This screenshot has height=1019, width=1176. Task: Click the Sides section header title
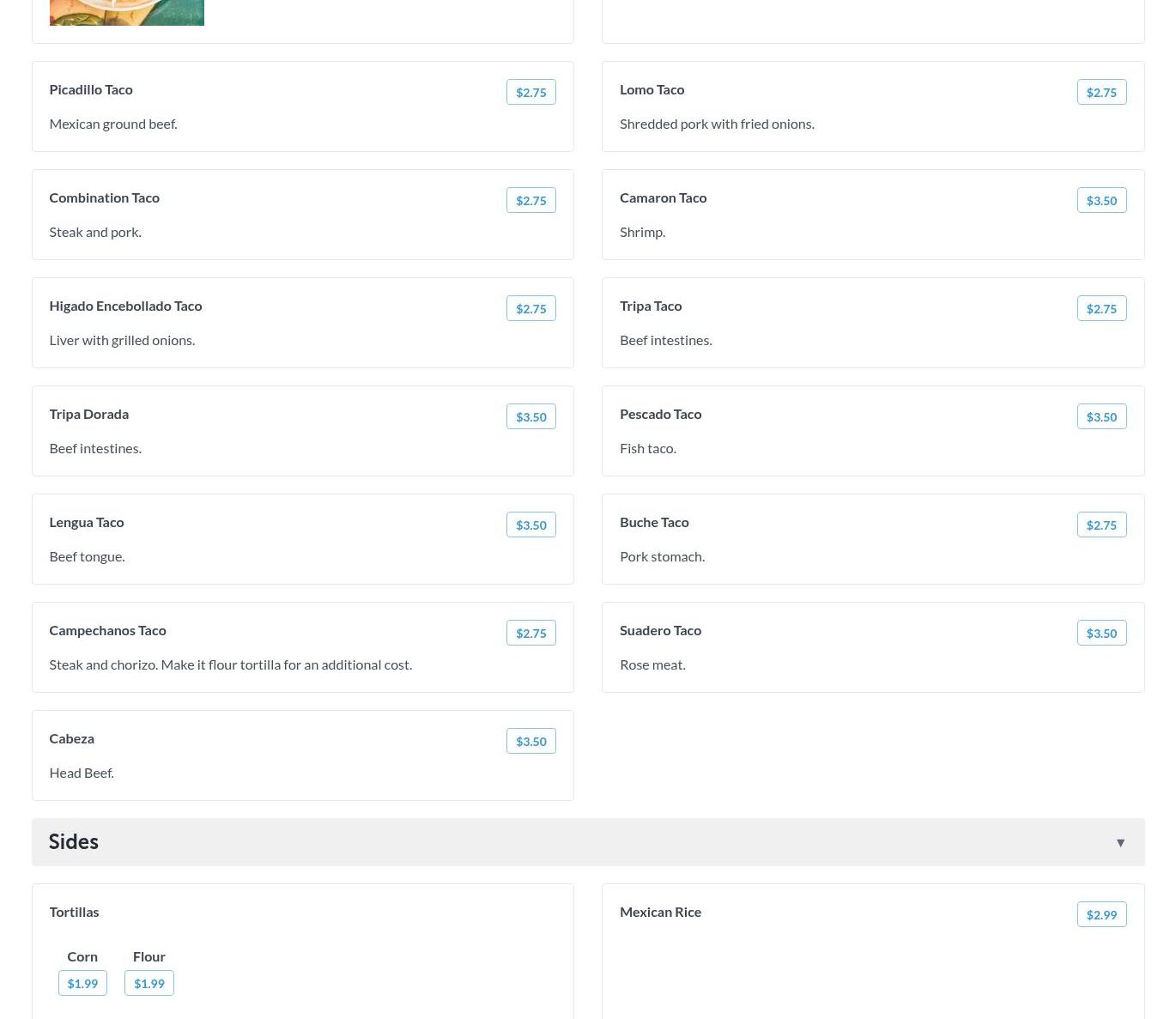[x=74, y=842]
